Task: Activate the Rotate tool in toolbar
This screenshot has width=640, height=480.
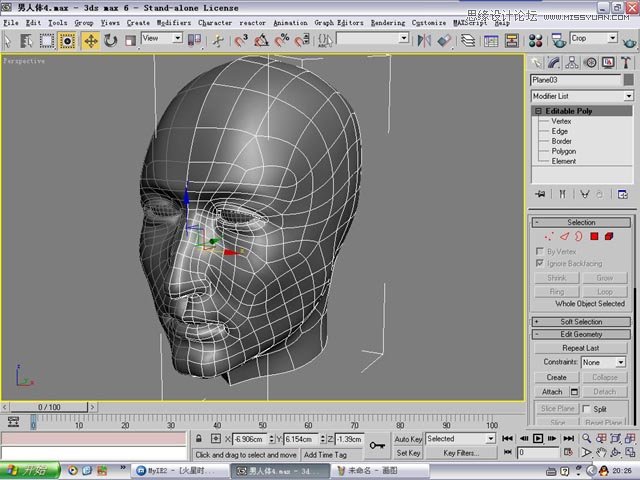Action: [x=110, y=40]
